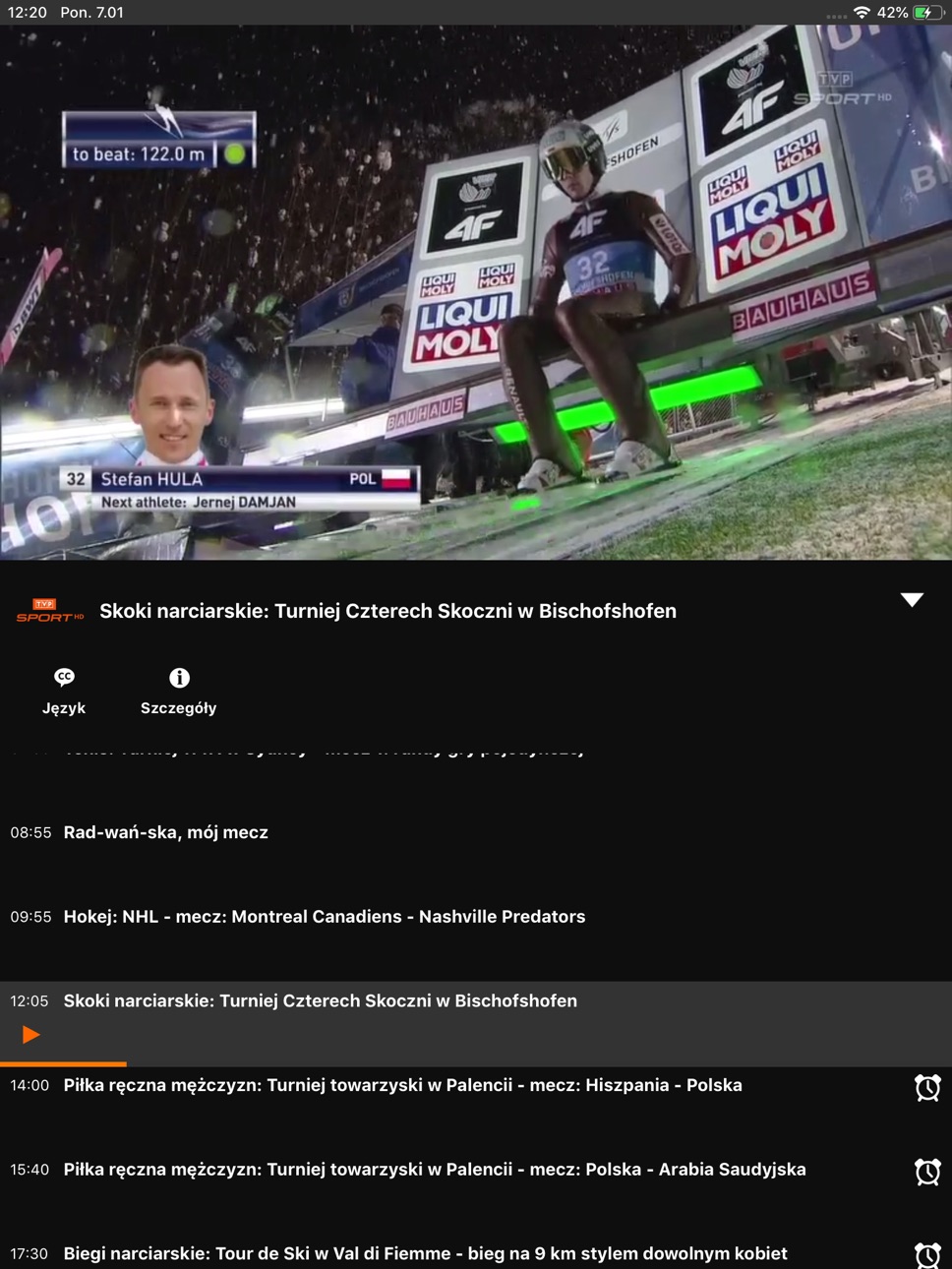This screenshot has width=952, height=1269.
Task: Collapse the program panel with the white triangle
Action: (912, 600)
